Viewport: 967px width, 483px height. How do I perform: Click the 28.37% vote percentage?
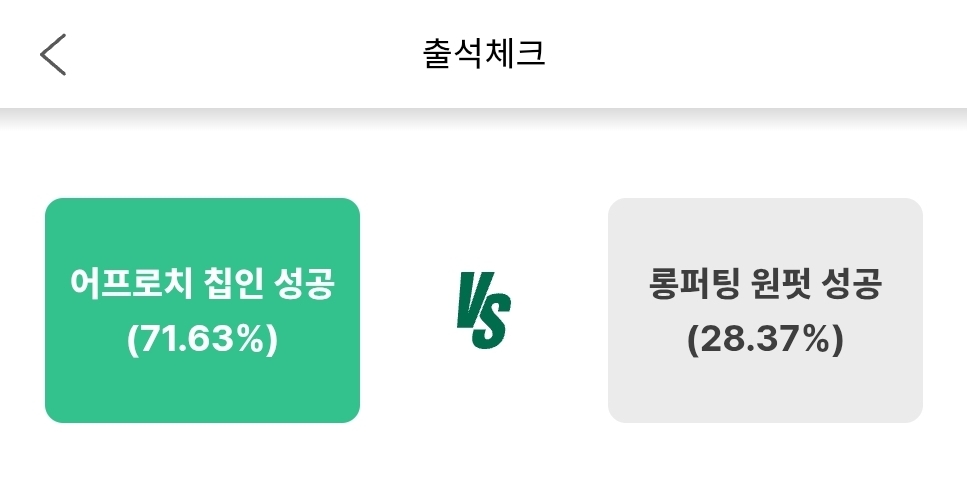pos(765,340)
